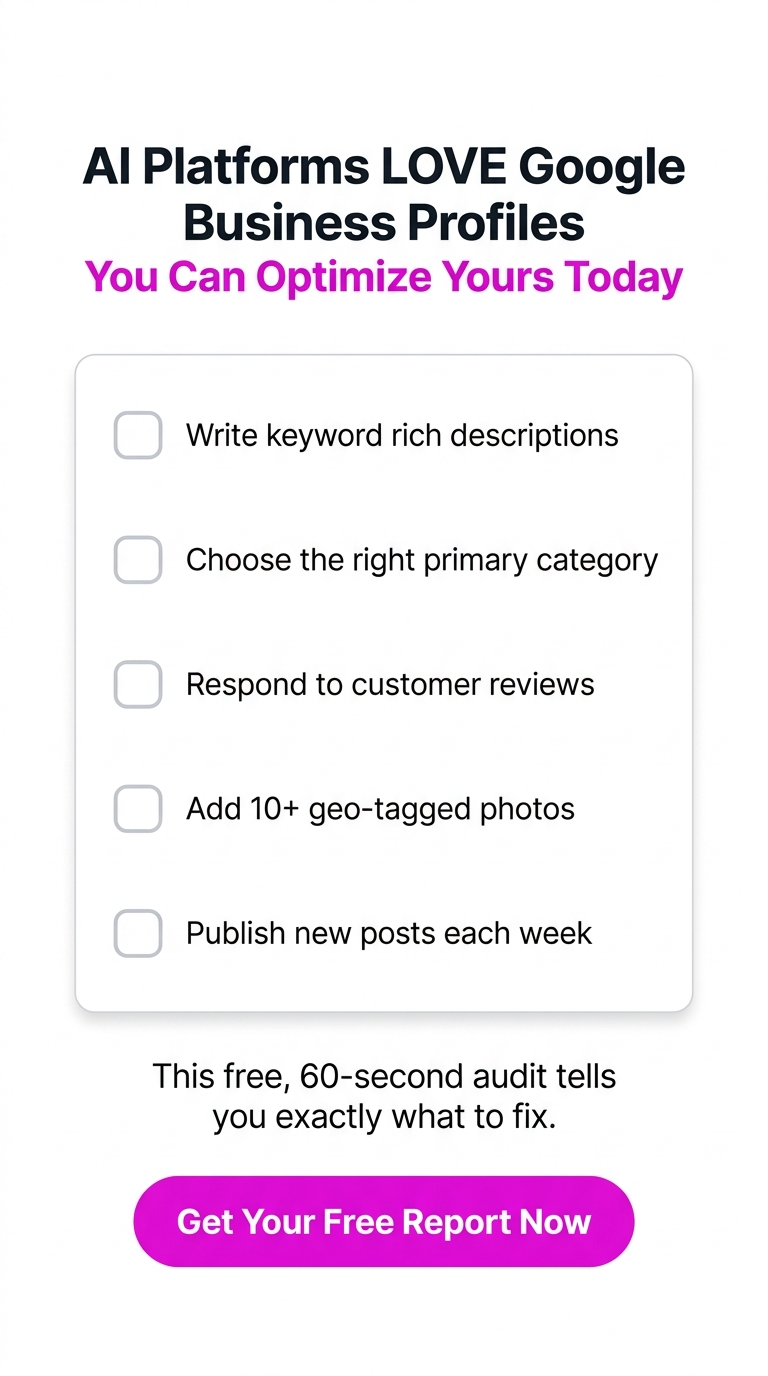This screenshot has width=768, height=1376.
Task: Toggle the 'Respond to customer reviews' checkbox
Action: click(138, 684)
